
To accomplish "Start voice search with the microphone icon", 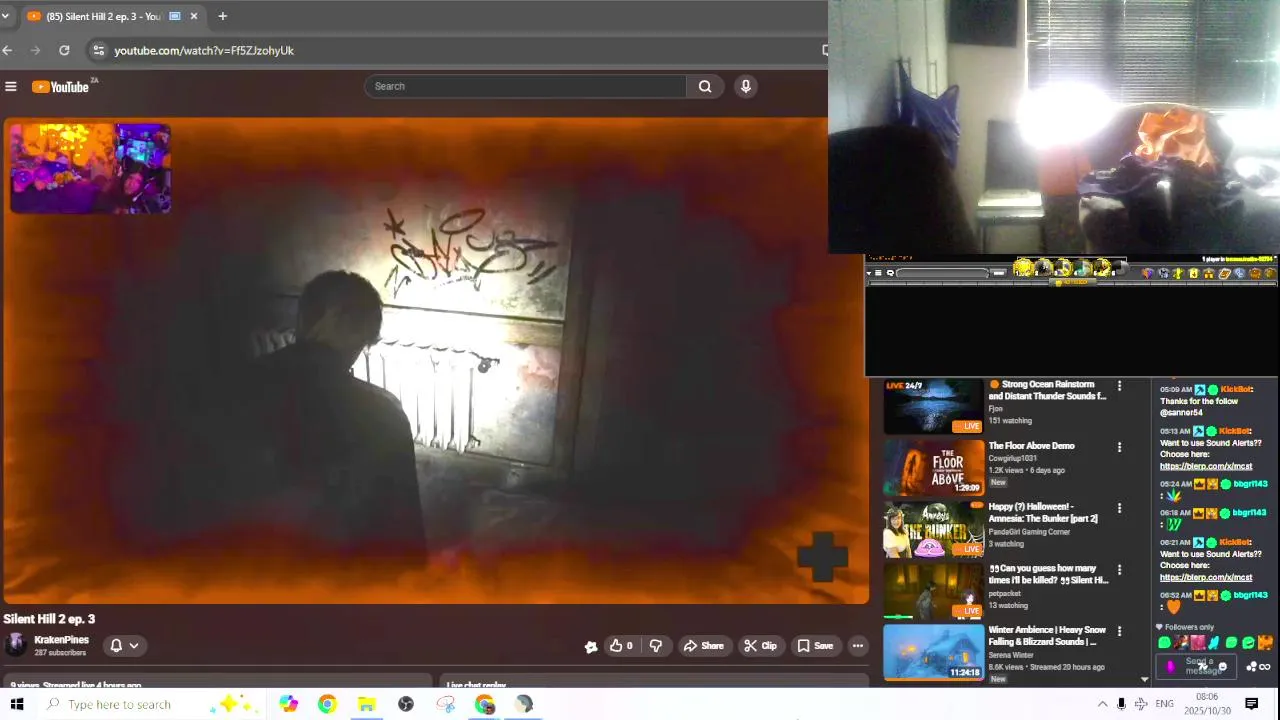I will coord(745,86).
